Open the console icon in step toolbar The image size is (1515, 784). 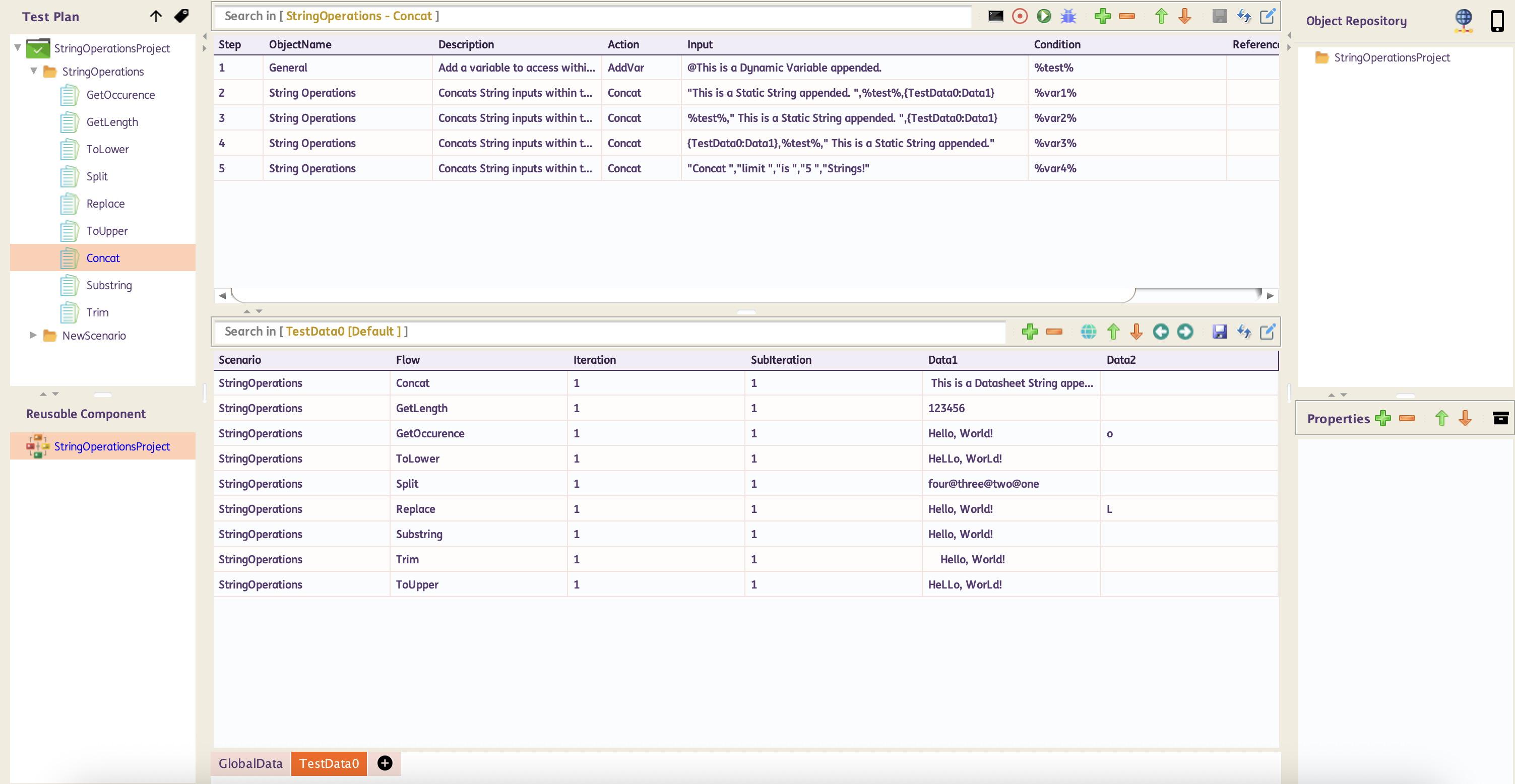point(995,16)
